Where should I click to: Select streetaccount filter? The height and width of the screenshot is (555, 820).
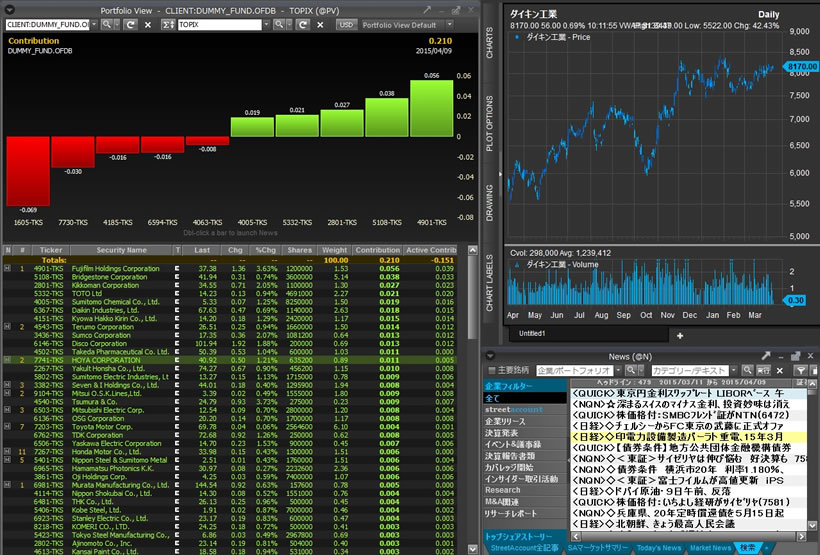[x=525, y=410]
